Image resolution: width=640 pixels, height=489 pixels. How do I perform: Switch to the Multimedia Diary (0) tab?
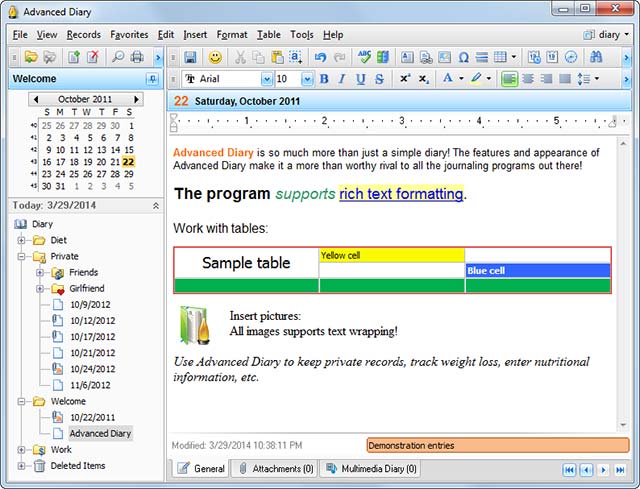371,469
